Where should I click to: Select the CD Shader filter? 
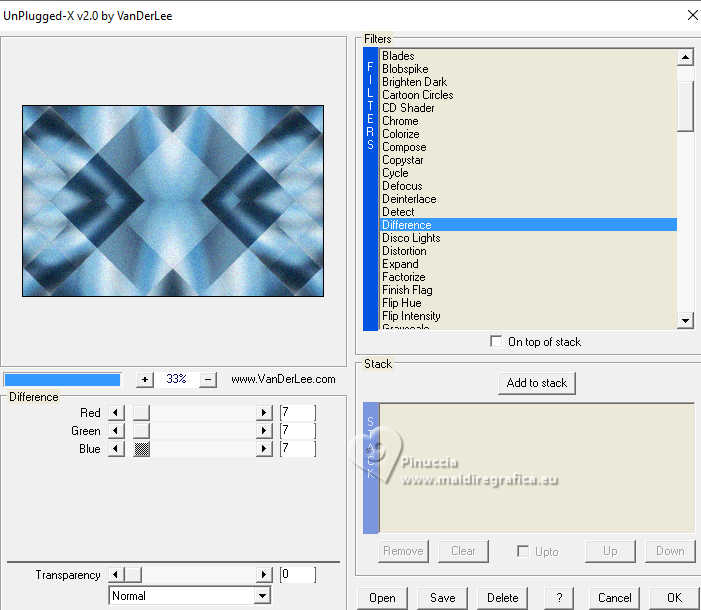point(528,108)
